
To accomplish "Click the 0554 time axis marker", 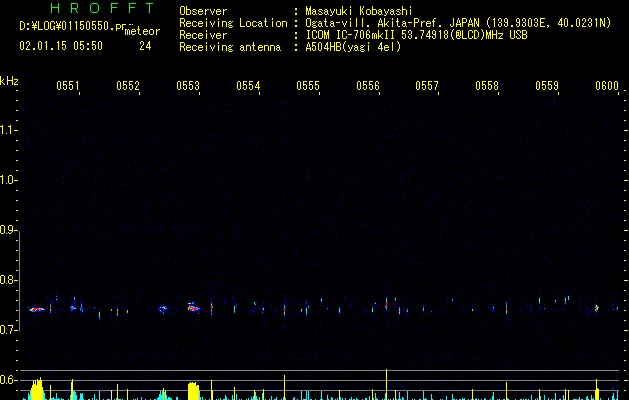I will pyautogui.click(x=248, y=85).
